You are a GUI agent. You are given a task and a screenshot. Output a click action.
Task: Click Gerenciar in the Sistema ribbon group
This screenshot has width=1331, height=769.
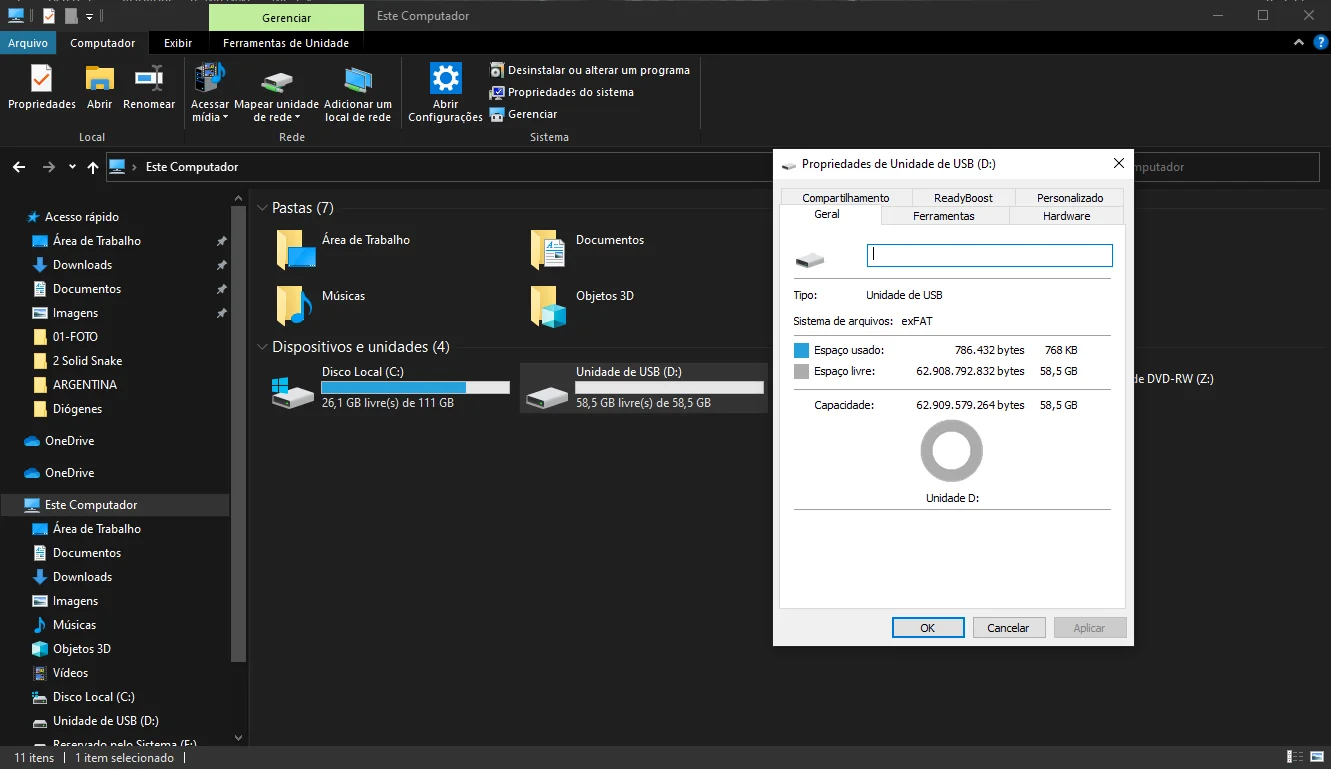pos(523,114)
